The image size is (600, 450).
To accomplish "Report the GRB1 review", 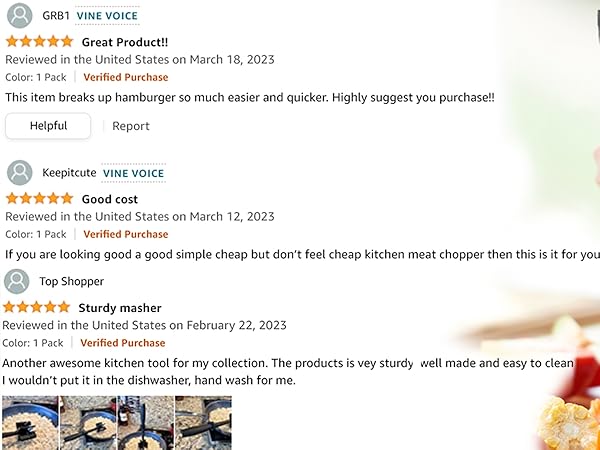I will pyautogui.click(x=130, y=126).
